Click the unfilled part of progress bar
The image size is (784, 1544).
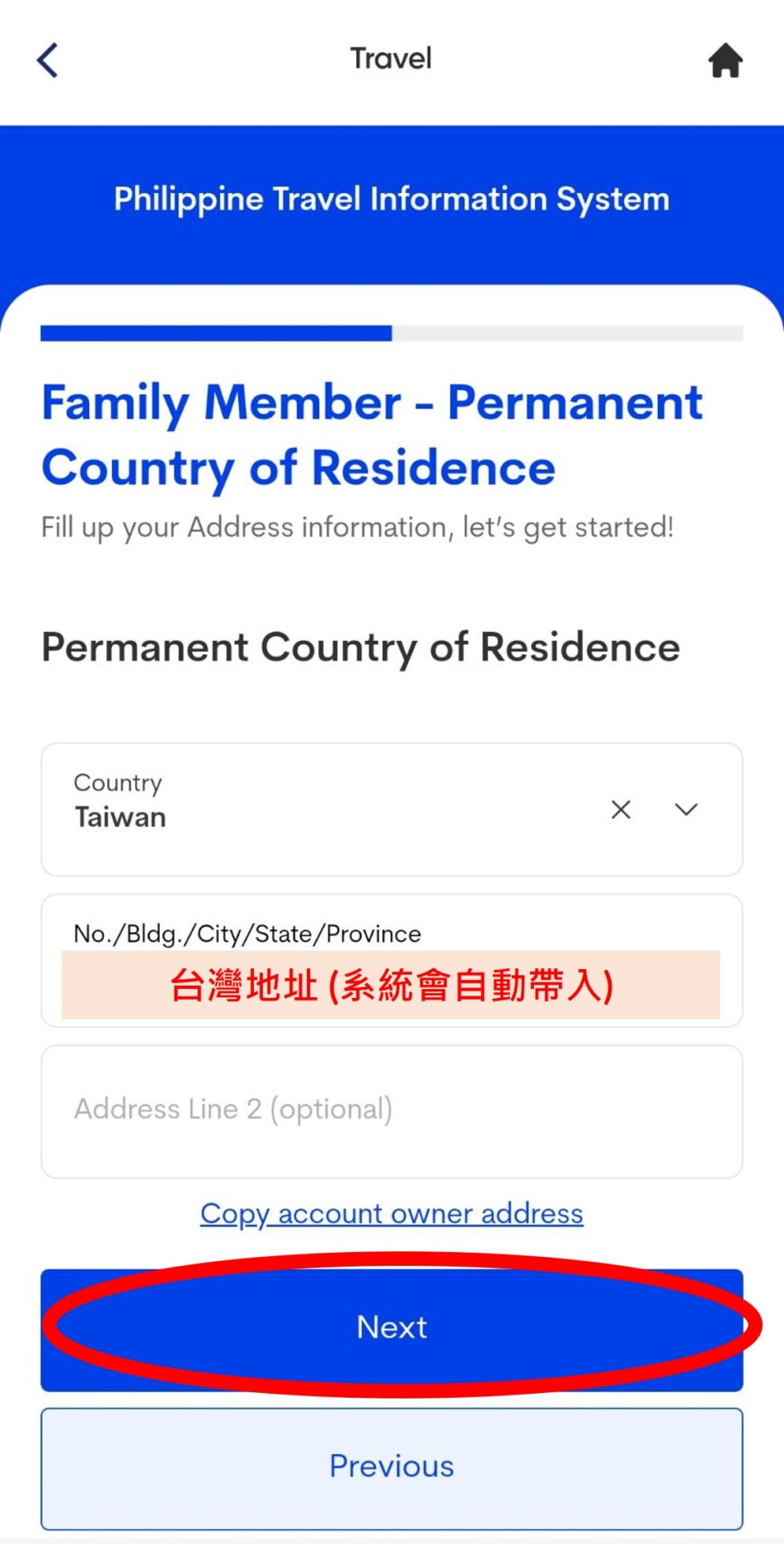(567, 334)
